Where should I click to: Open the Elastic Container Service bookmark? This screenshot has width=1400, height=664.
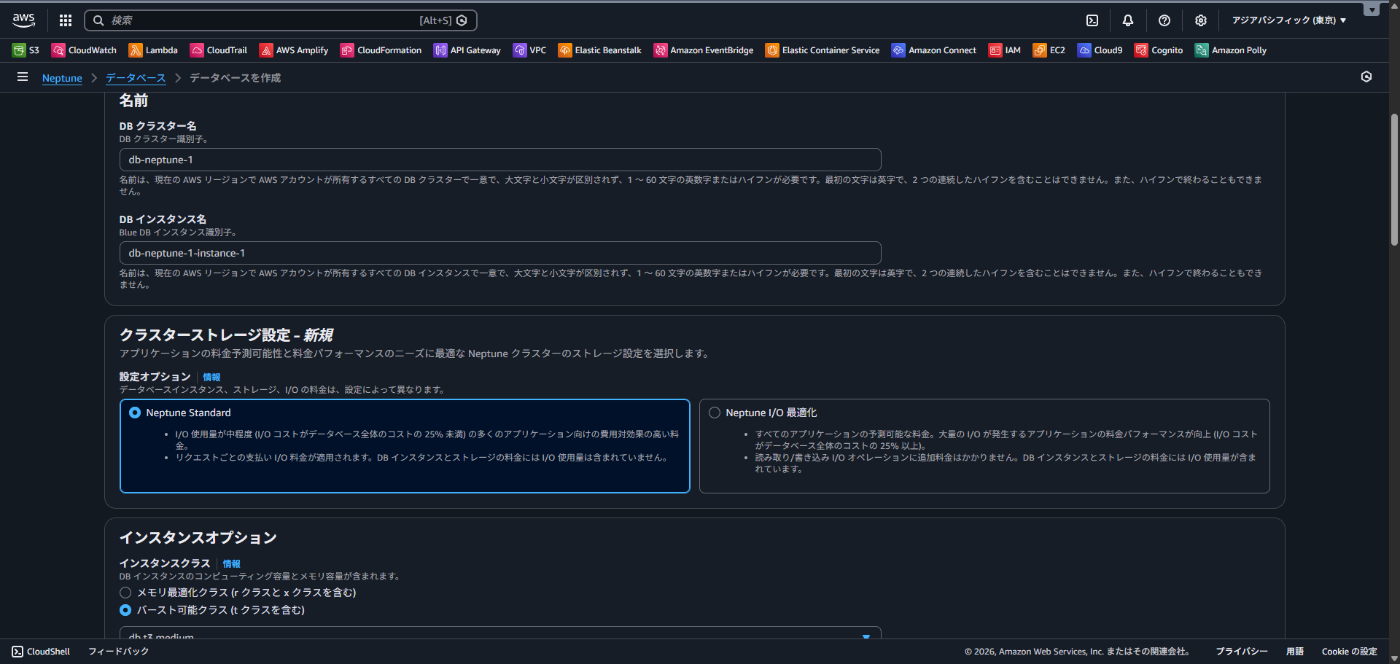click(x=823, y=50)
